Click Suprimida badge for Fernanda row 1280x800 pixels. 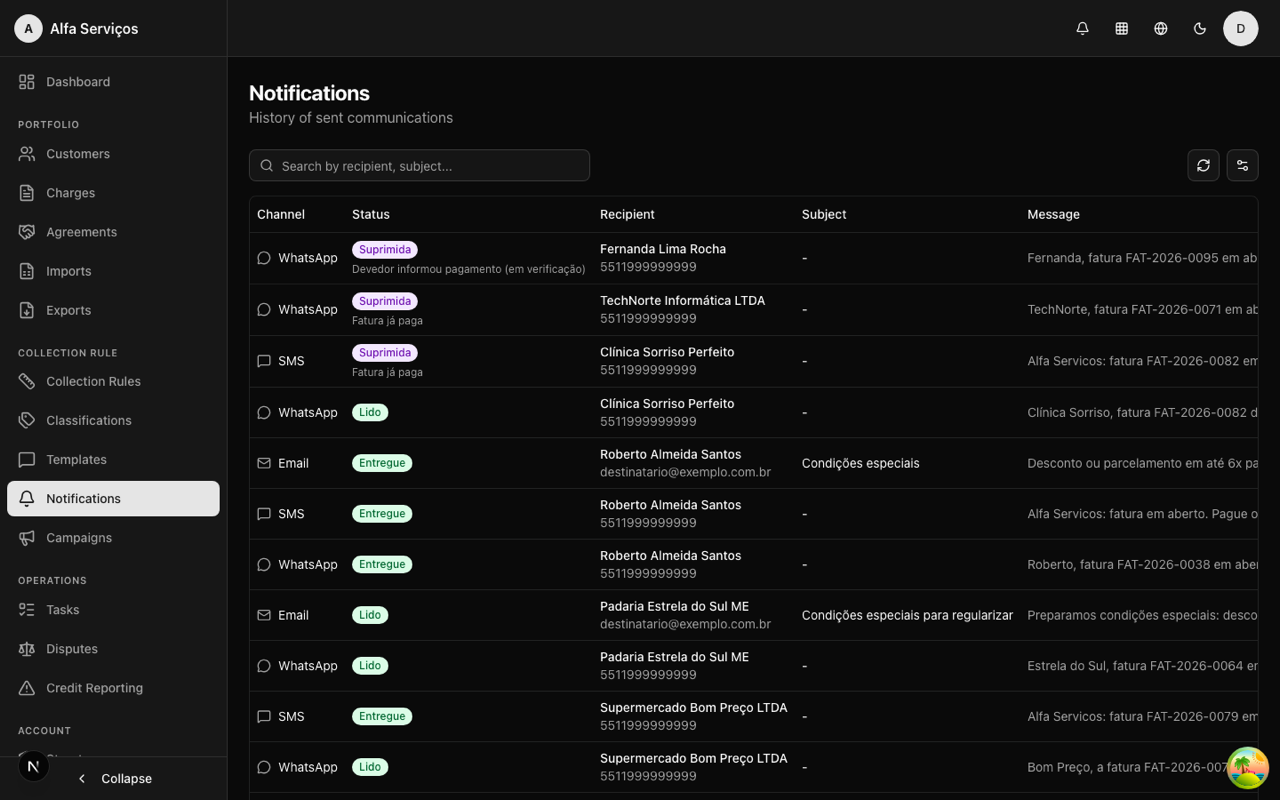tap(385, 250)
